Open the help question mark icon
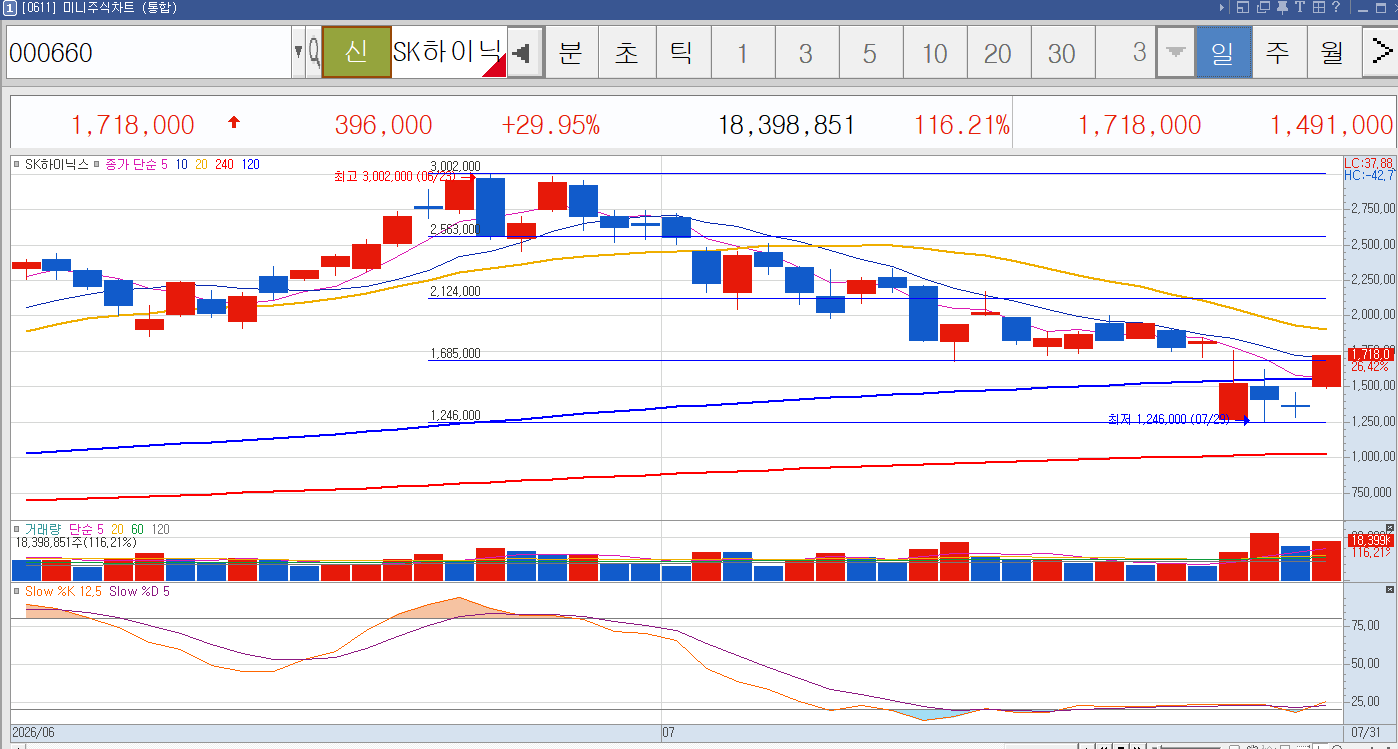 1336,7
